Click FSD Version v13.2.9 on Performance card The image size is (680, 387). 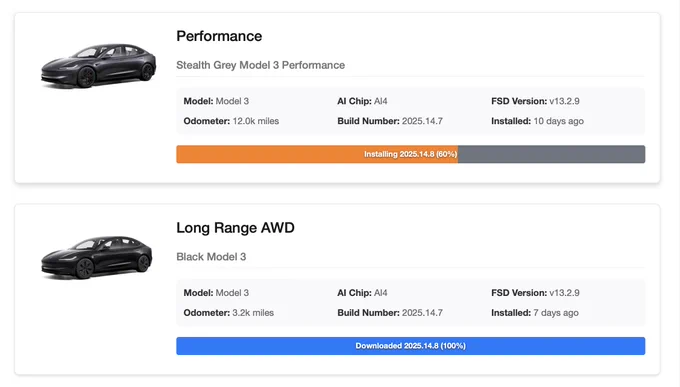pyautogui.click(x=535, y=101)
